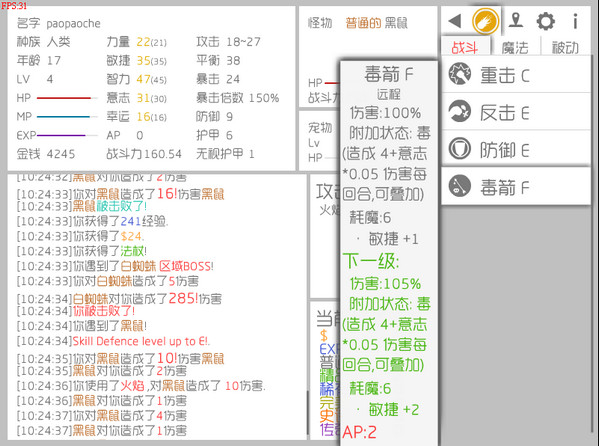Viewport: 599px width, 446px height.
Task: Select the 防御 E skill label
Action: (505, 150)
